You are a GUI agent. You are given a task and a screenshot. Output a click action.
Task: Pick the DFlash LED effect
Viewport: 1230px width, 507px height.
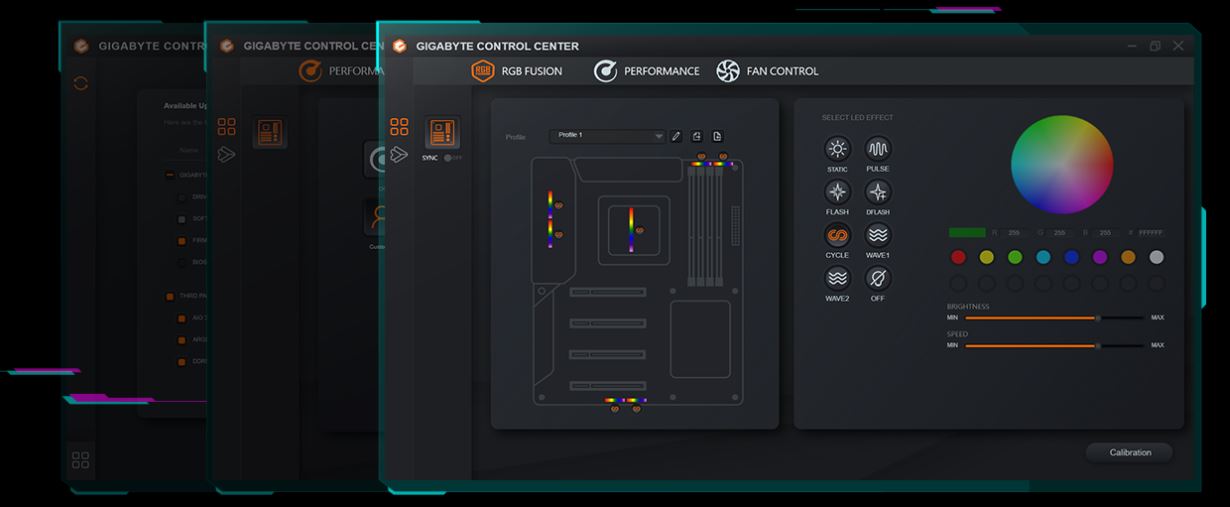(877, 193)
